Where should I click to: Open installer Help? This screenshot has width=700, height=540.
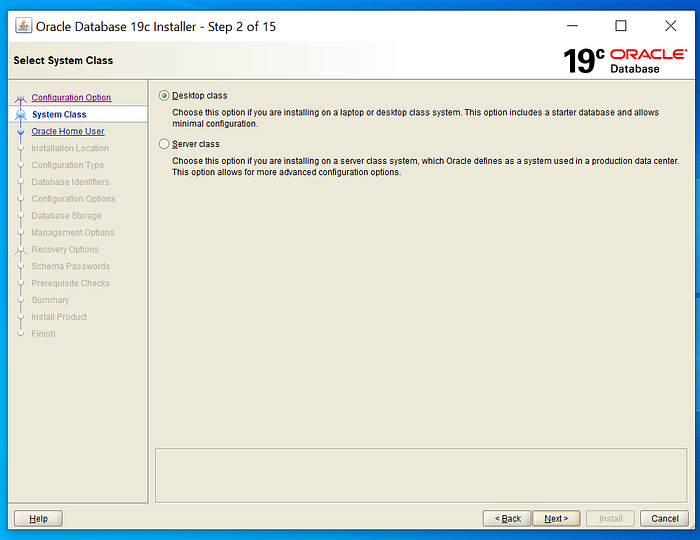(38, 519)
